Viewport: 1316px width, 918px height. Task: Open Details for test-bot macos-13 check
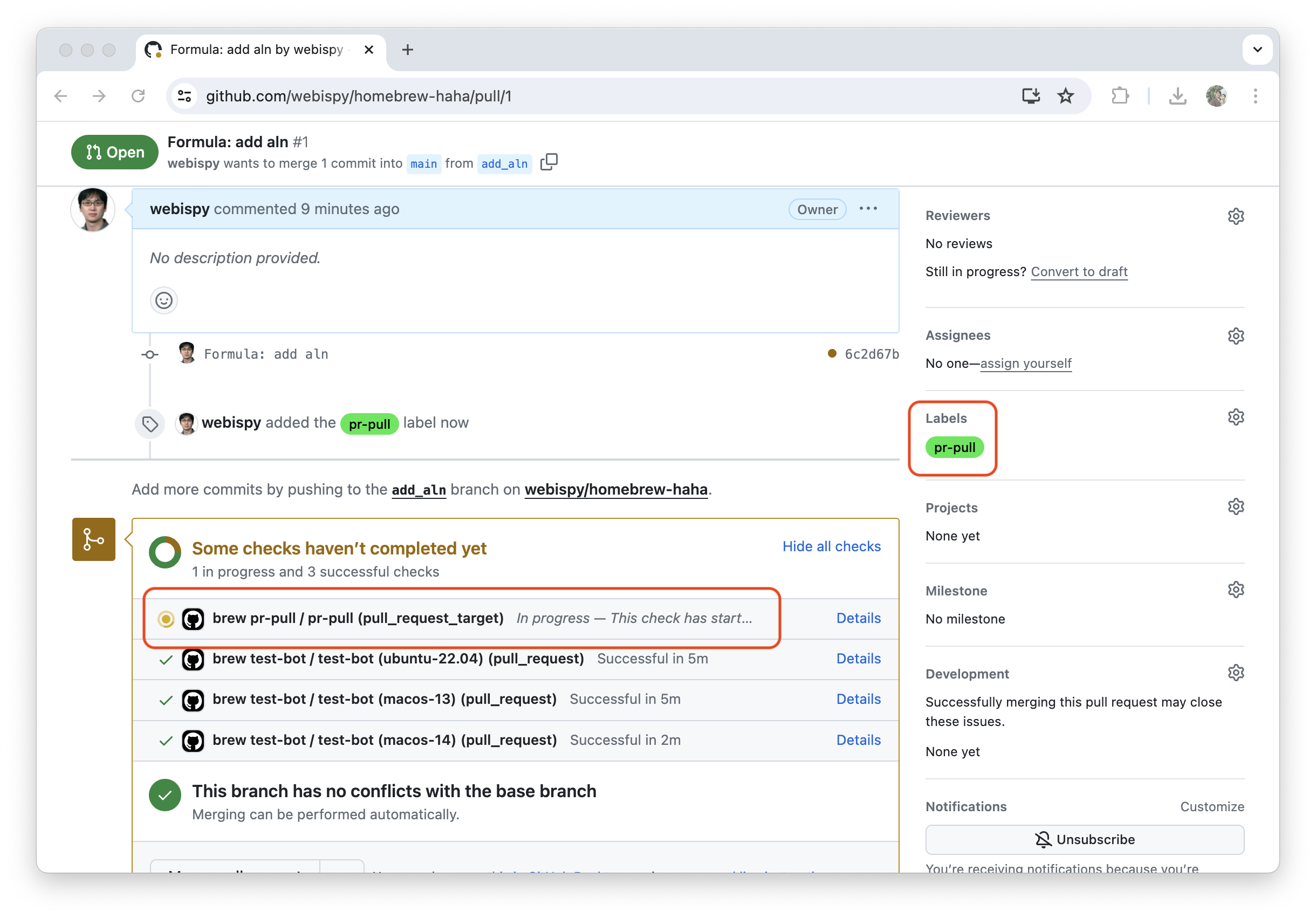click(858, 699)
